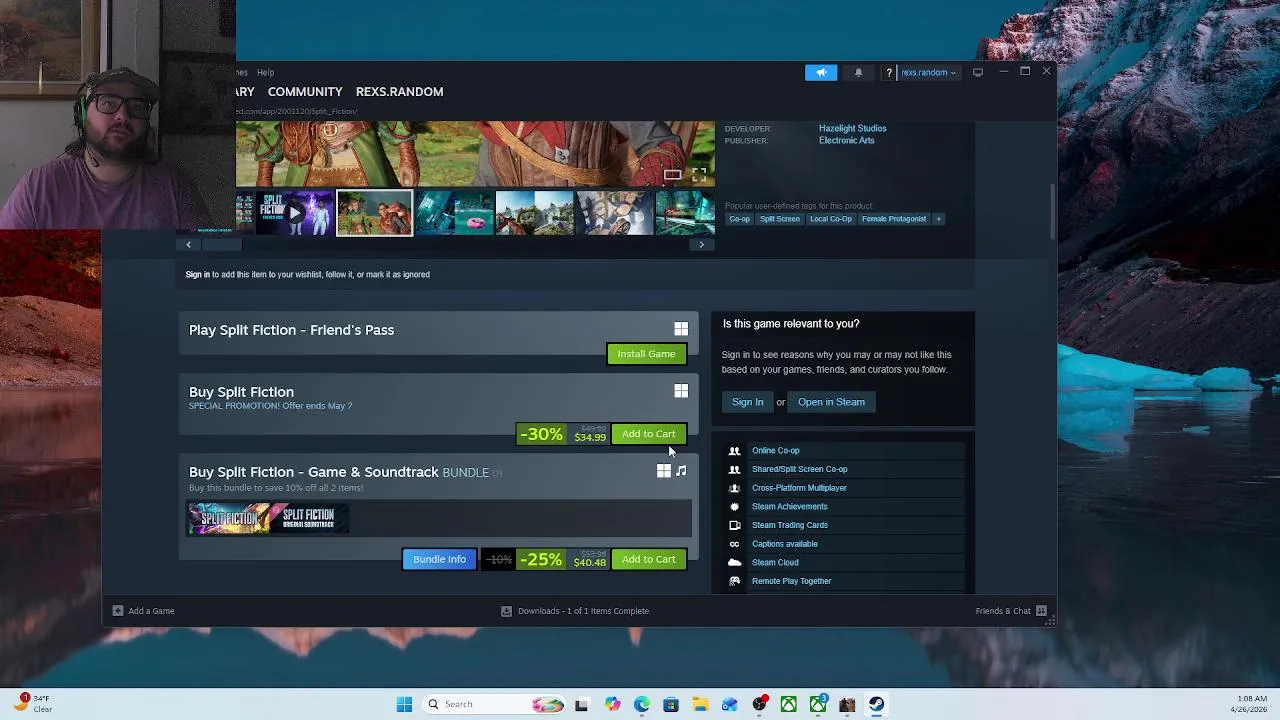1280x720 pixels.
Task: Open the Help menu
Action: 265,72
